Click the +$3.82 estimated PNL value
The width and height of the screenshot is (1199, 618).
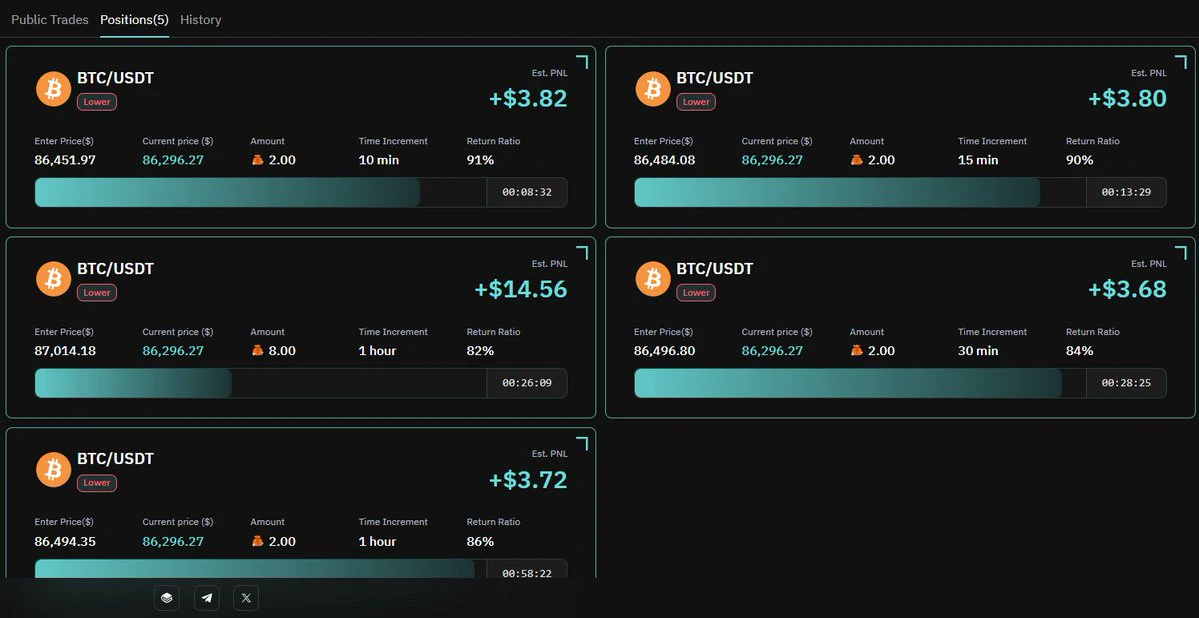528,99
